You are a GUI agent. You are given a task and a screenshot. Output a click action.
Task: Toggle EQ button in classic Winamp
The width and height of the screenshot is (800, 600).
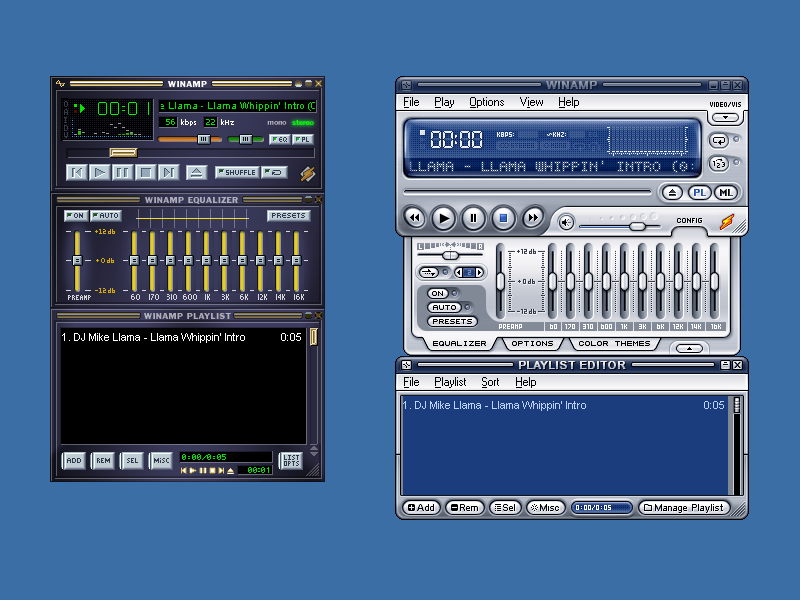click(280, 139)
